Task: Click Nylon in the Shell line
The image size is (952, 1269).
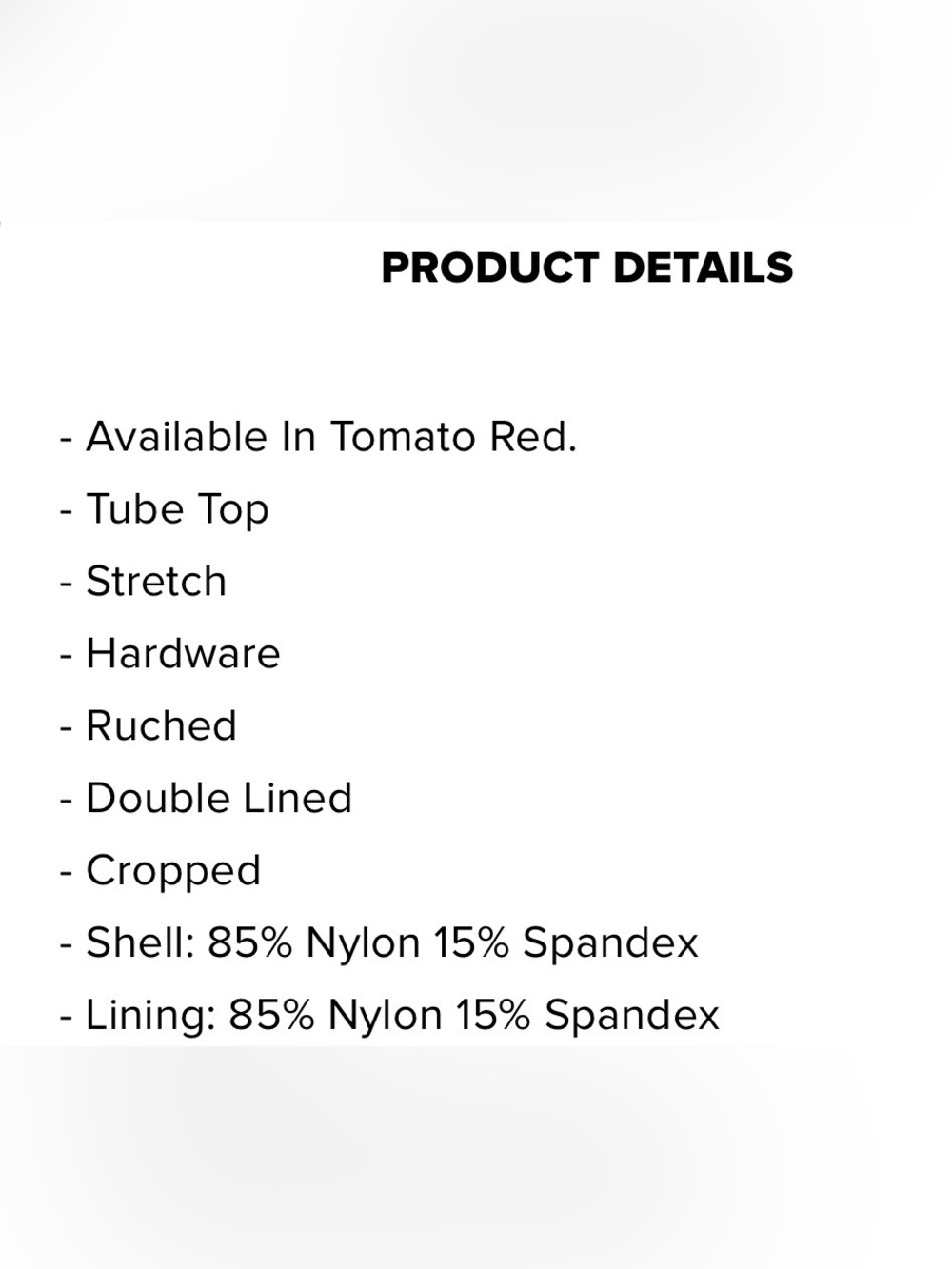Action: pyautogui.click(x=363, y=943)
